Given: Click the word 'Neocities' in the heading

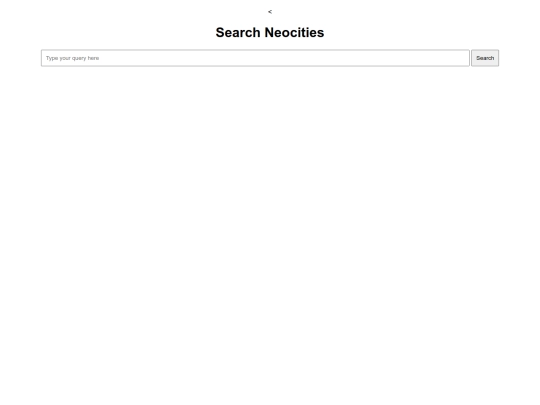Looking at the screenshot, I should [294, 32].
